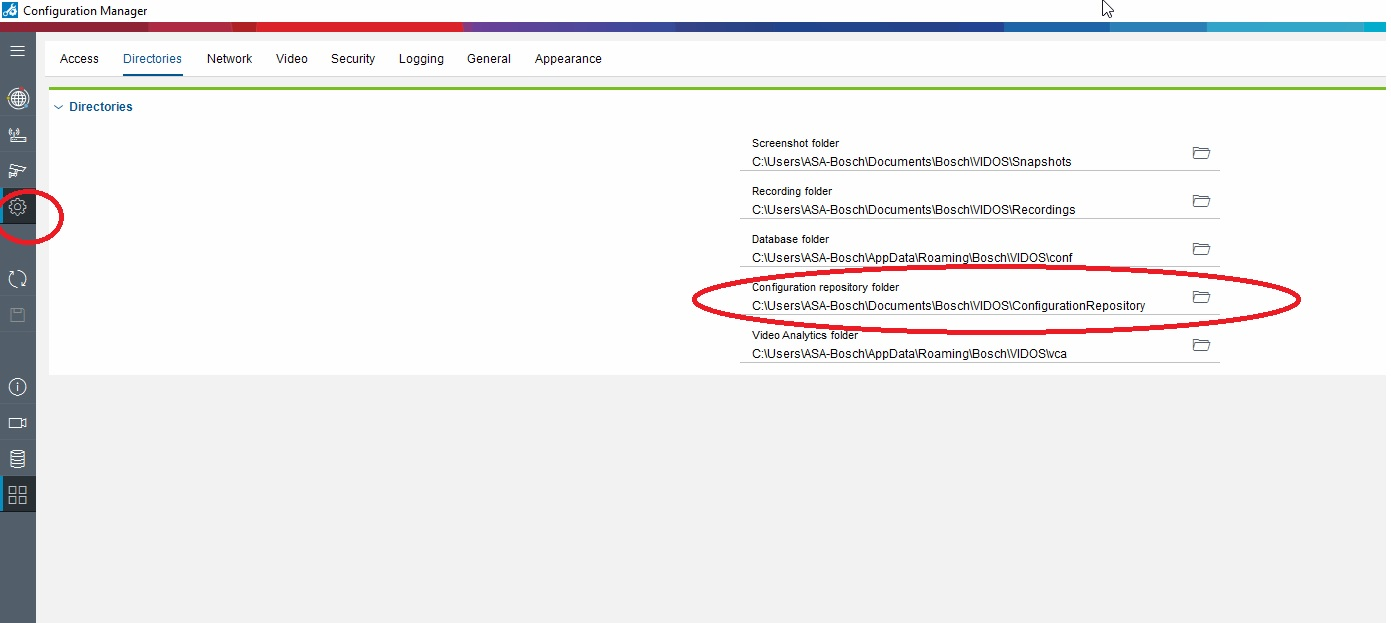1391x623 pixels.
Task: Click the Refresh circular arrows icon
Action: coord(17,279)
